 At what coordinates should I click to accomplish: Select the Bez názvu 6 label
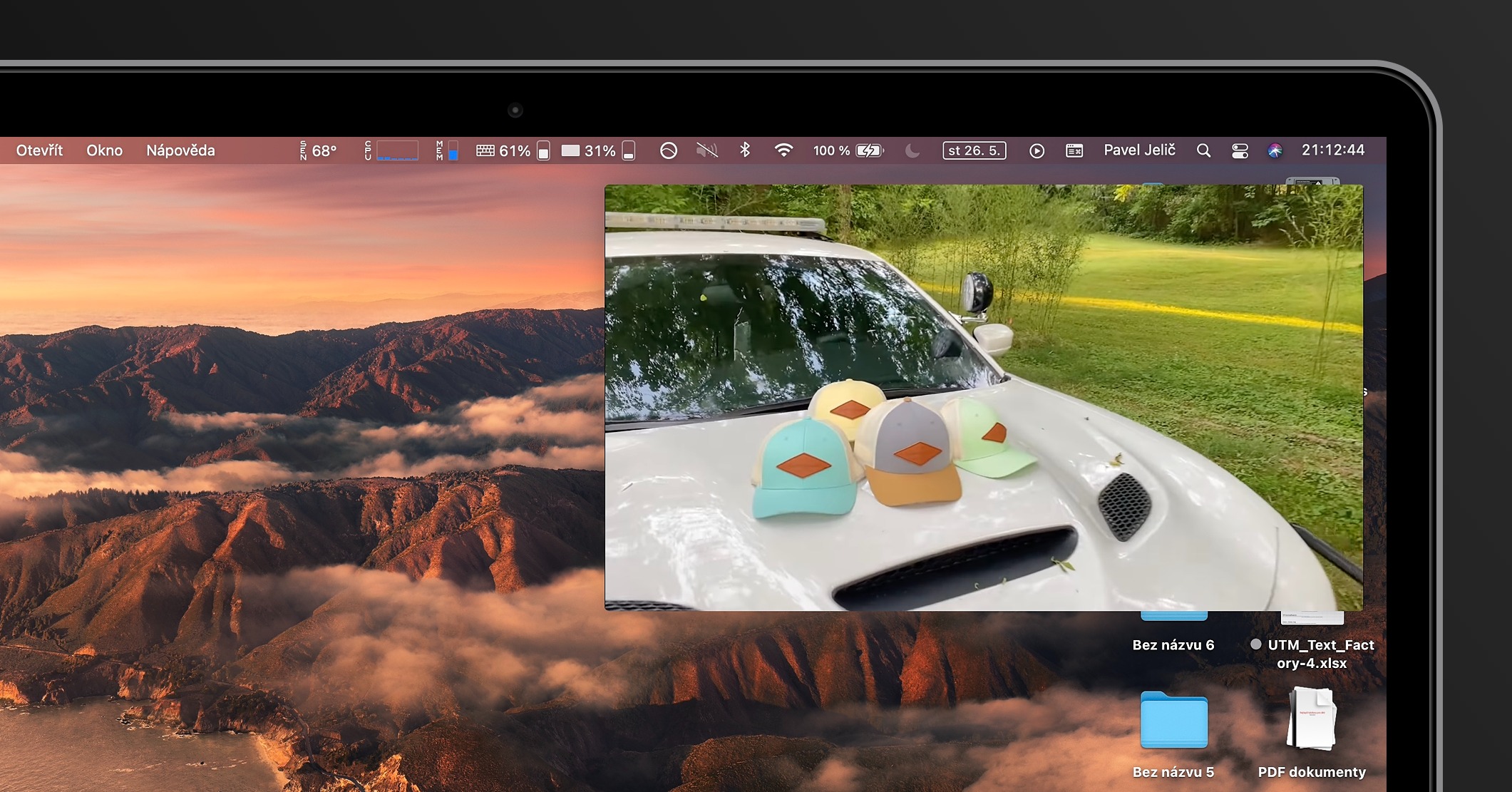click(x=1173, y=645)
